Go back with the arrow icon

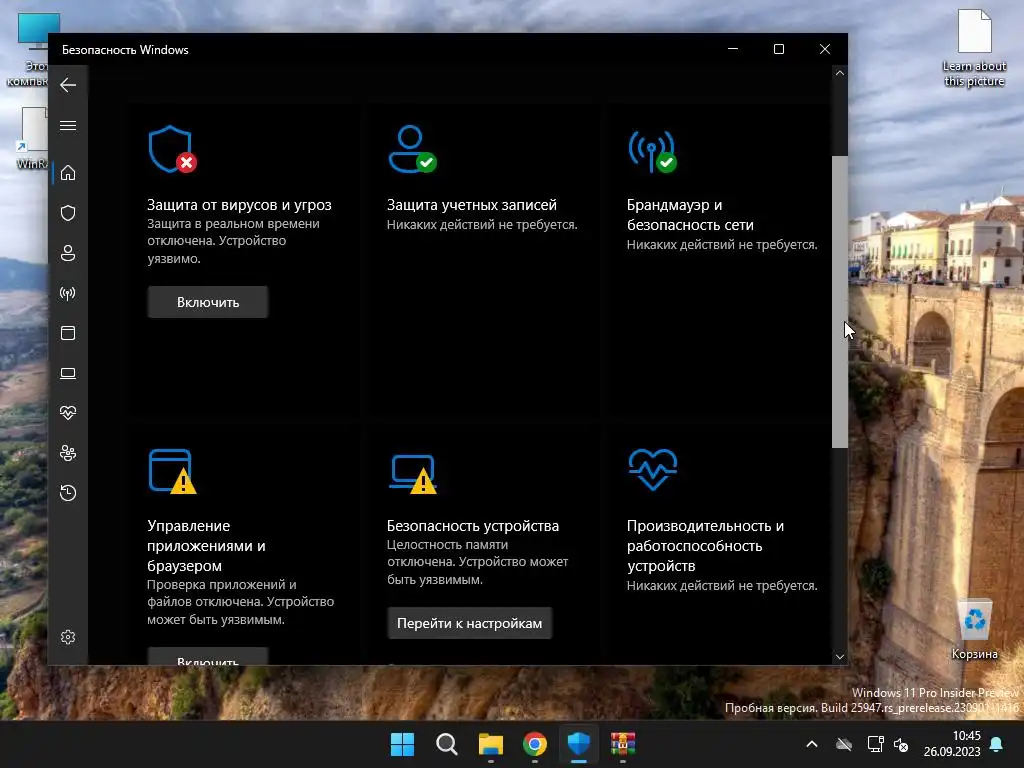click(x=68, y=85)
